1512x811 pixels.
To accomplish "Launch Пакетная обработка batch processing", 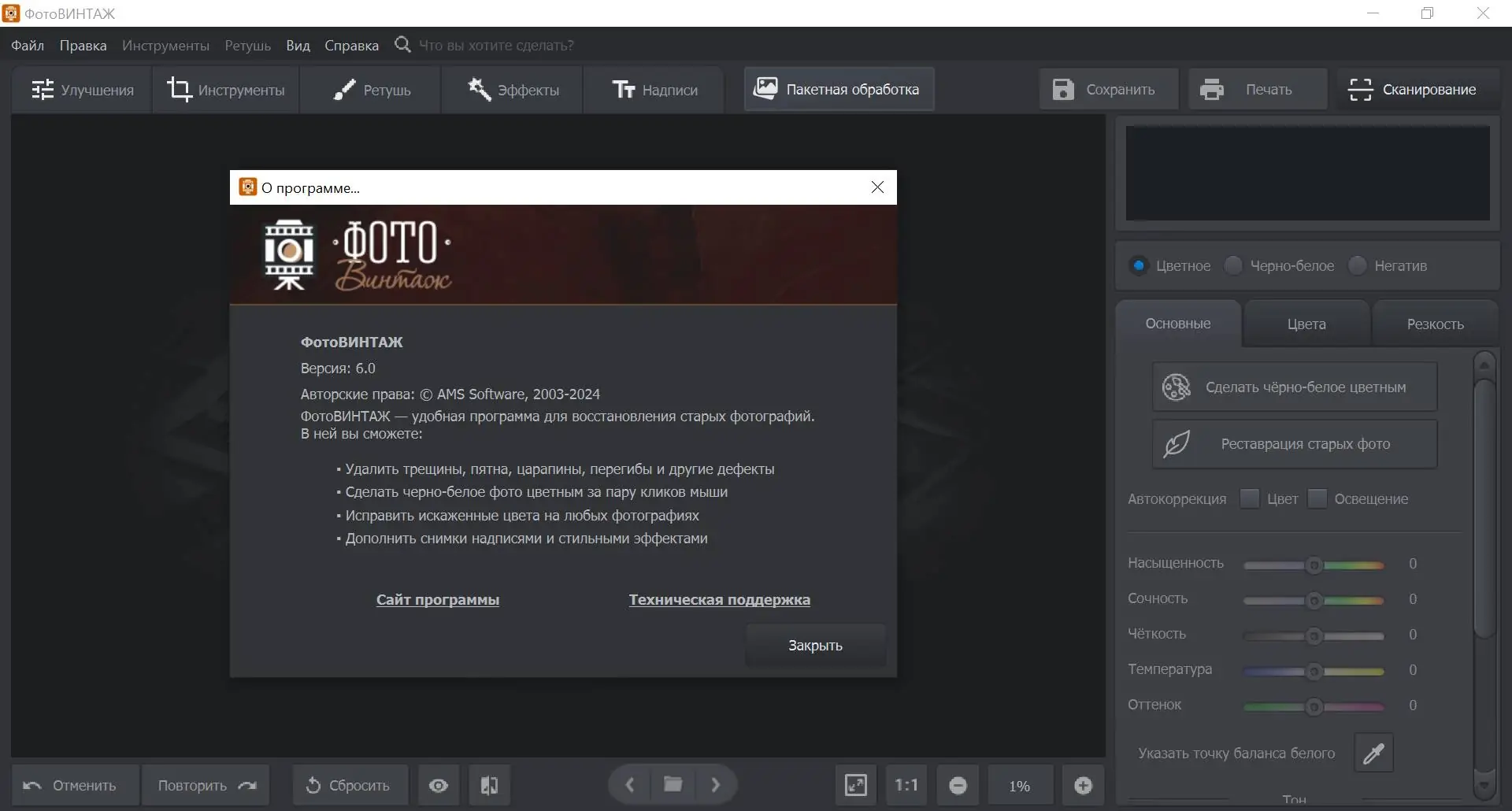I will pyautogui.click(x=839, y=89).
